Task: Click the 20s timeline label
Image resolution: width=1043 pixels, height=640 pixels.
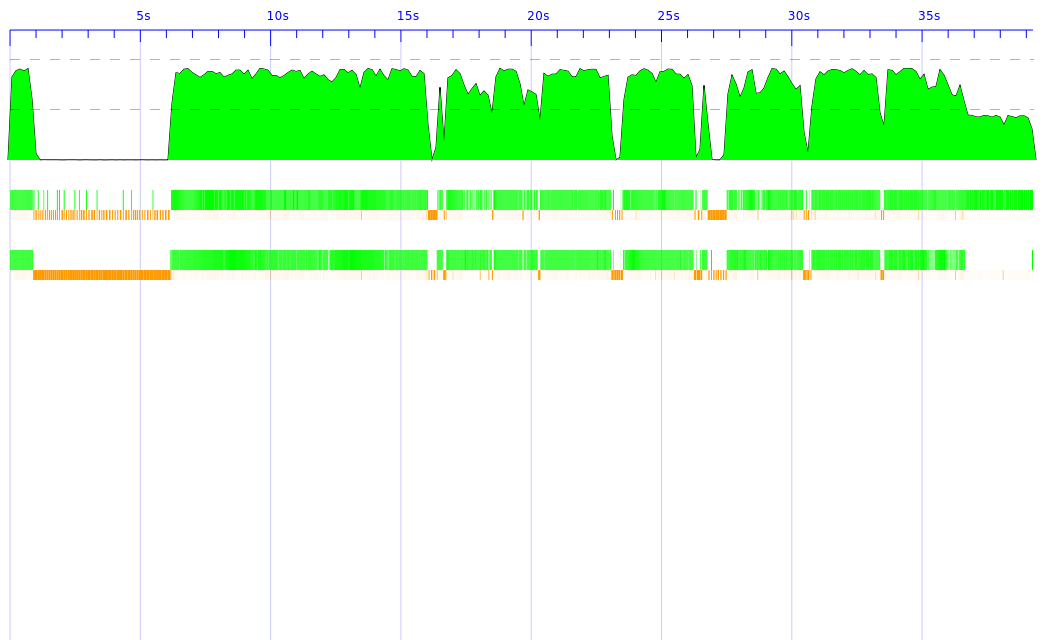Action: point(538,16)
